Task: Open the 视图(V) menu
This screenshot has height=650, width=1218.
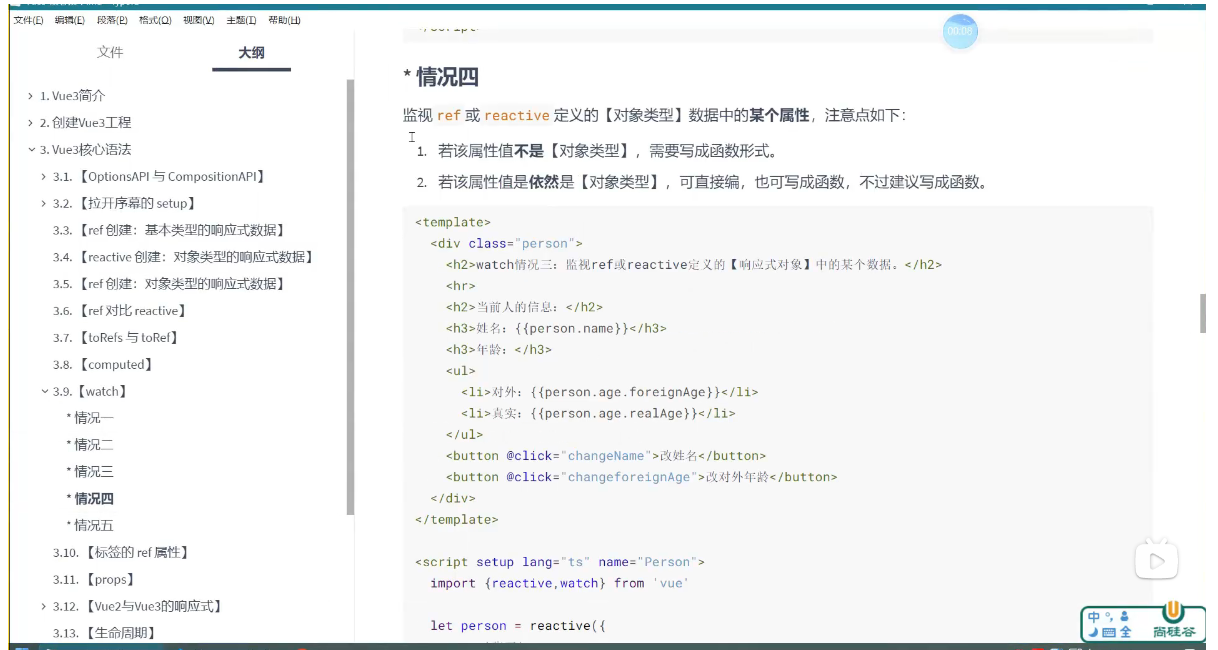Action: click(x=198, y=20)
